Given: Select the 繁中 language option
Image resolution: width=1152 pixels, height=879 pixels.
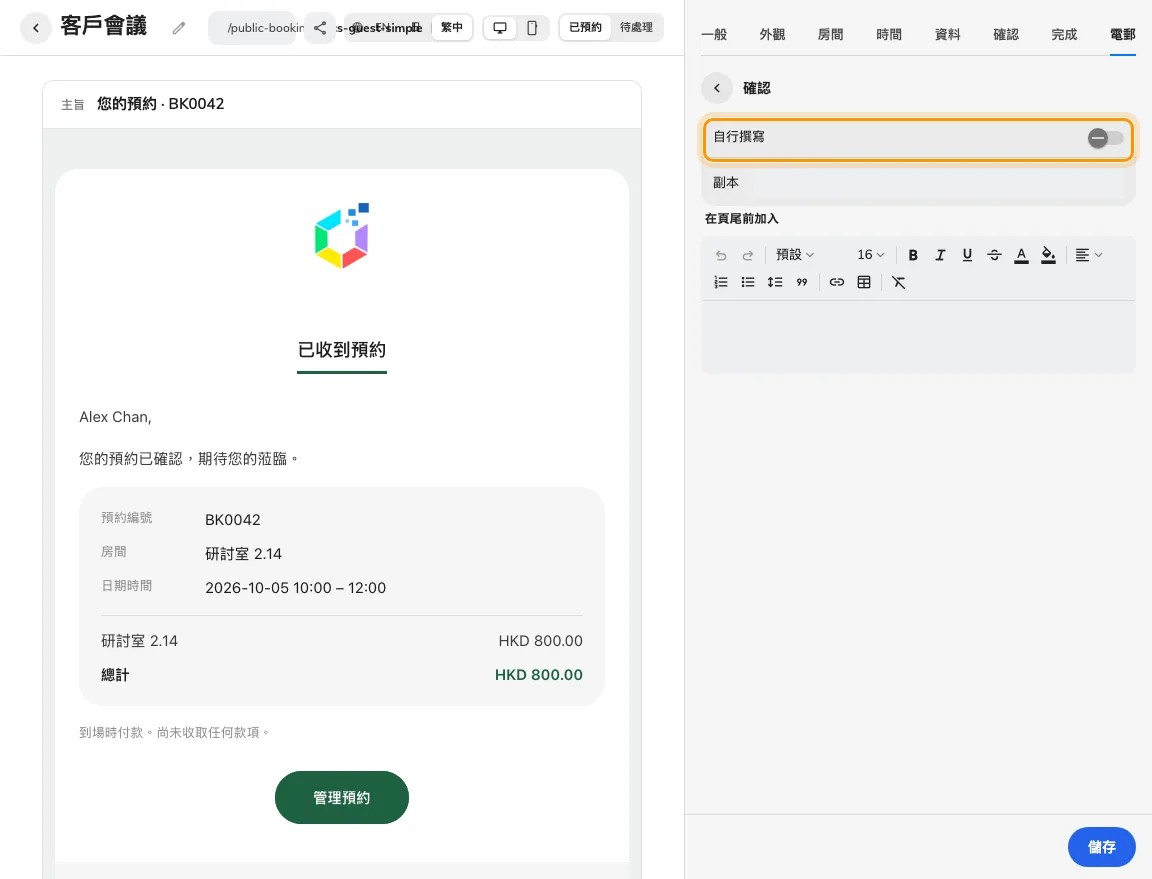Looking at the screenshot, I should coord(452,28).
